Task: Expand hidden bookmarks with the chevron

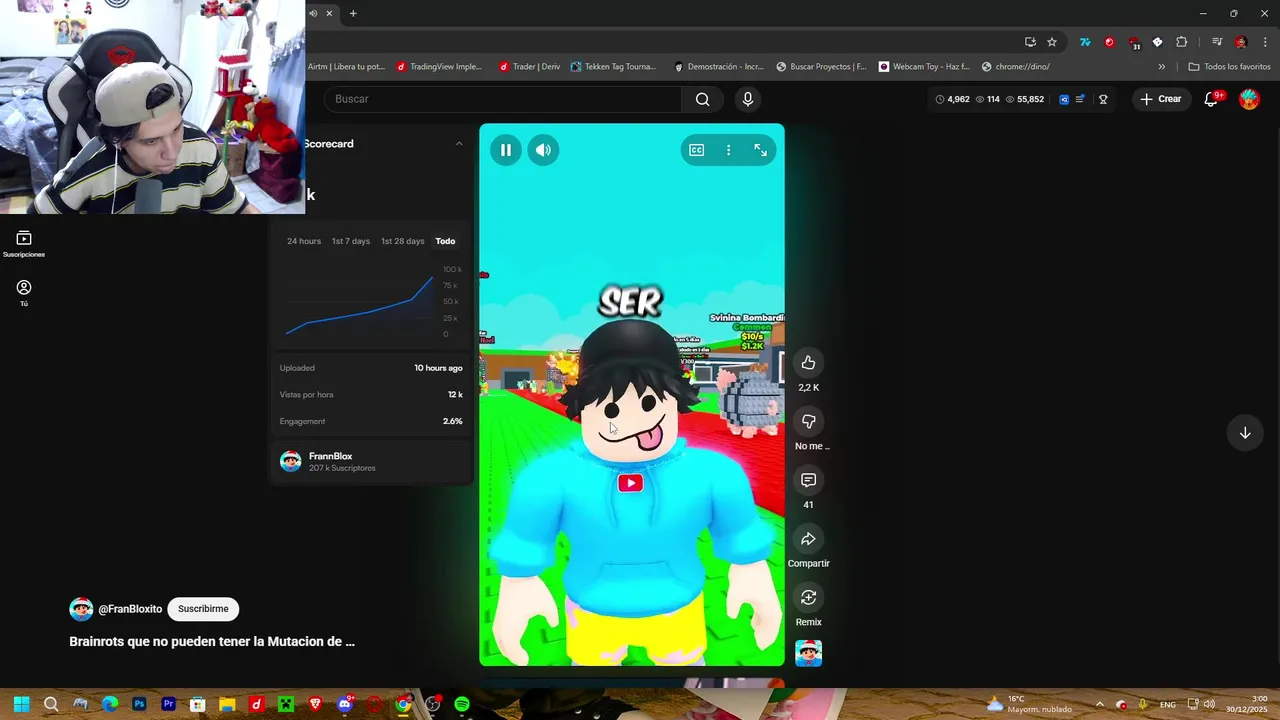Action: click(x=1161, y=67)
